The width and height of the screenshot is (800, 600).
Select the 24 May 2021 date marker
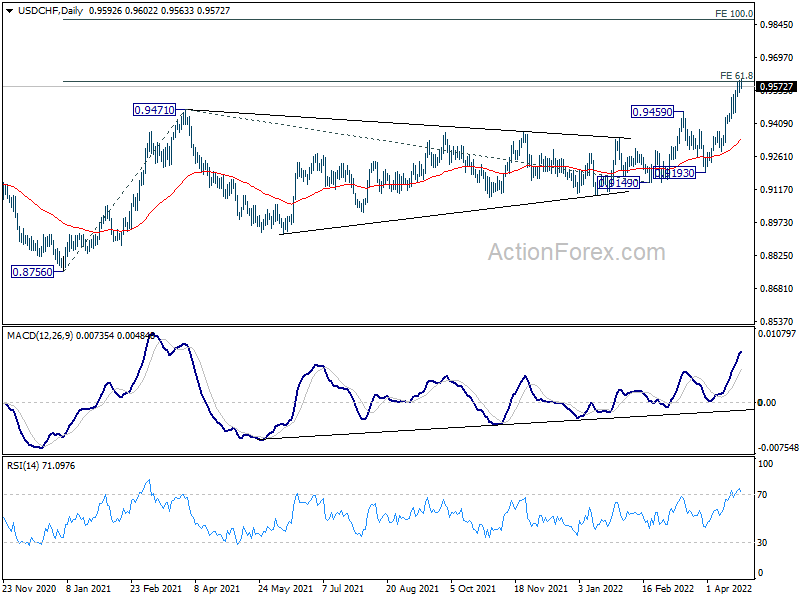coord(285,588)
